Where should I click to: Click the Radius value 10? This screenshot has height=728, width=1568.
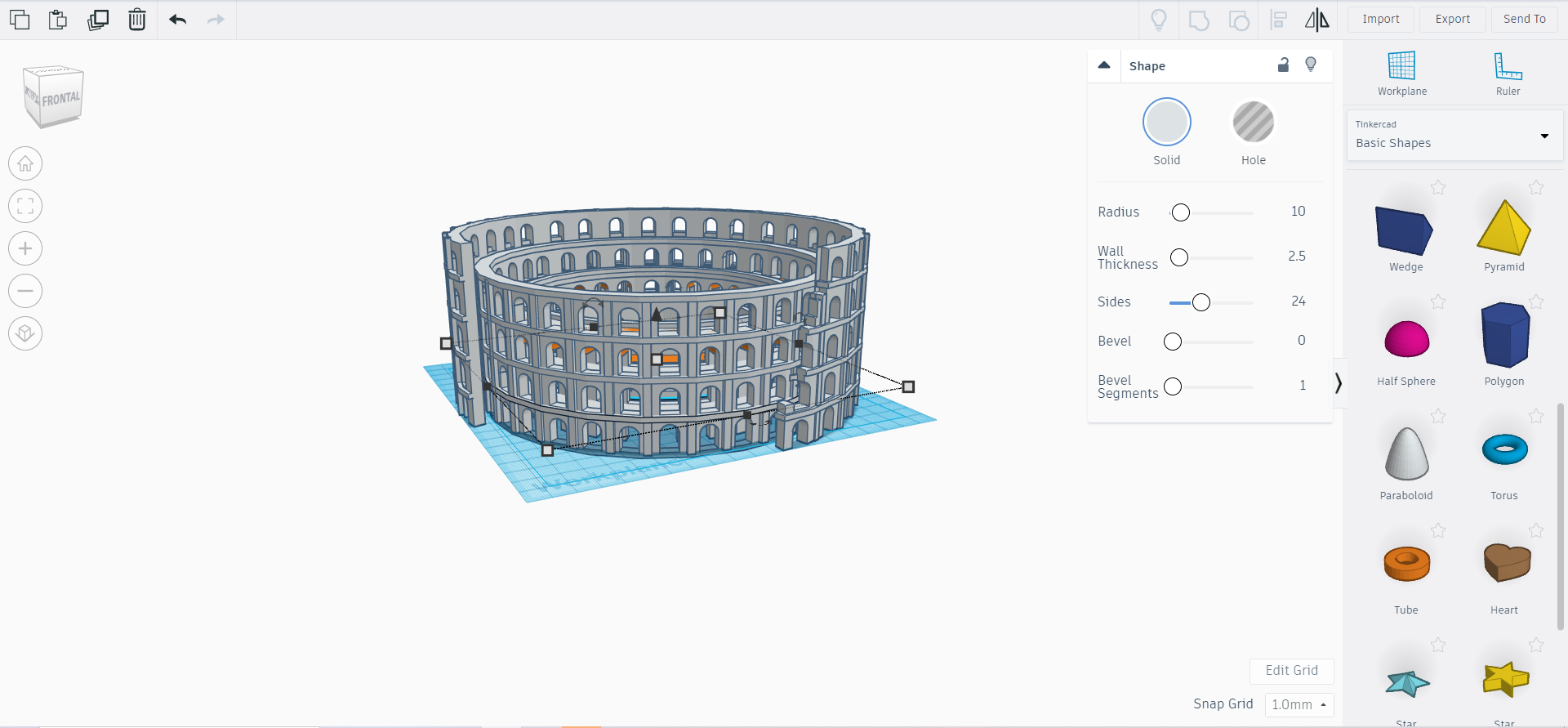1298,212
